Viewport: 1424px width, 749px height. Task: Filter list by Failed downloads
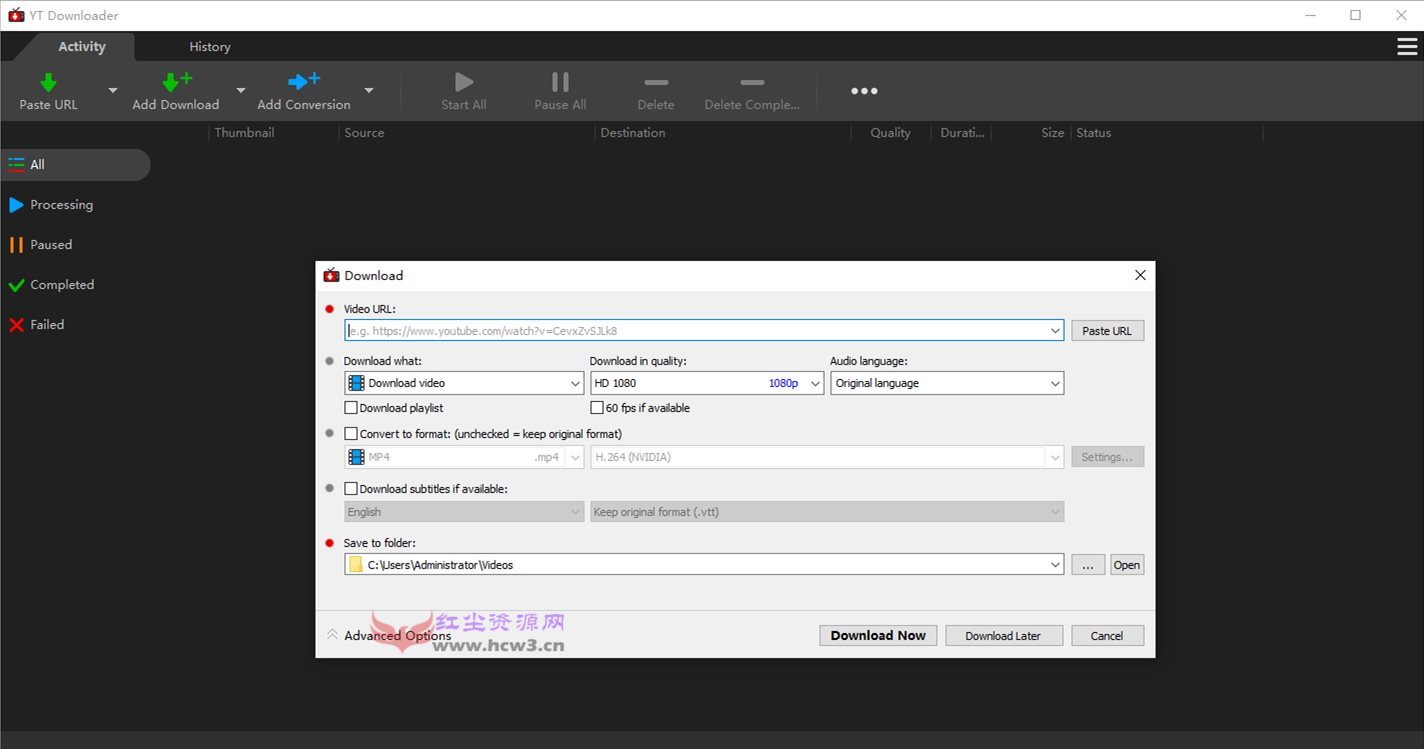click(x=47, y=325)
